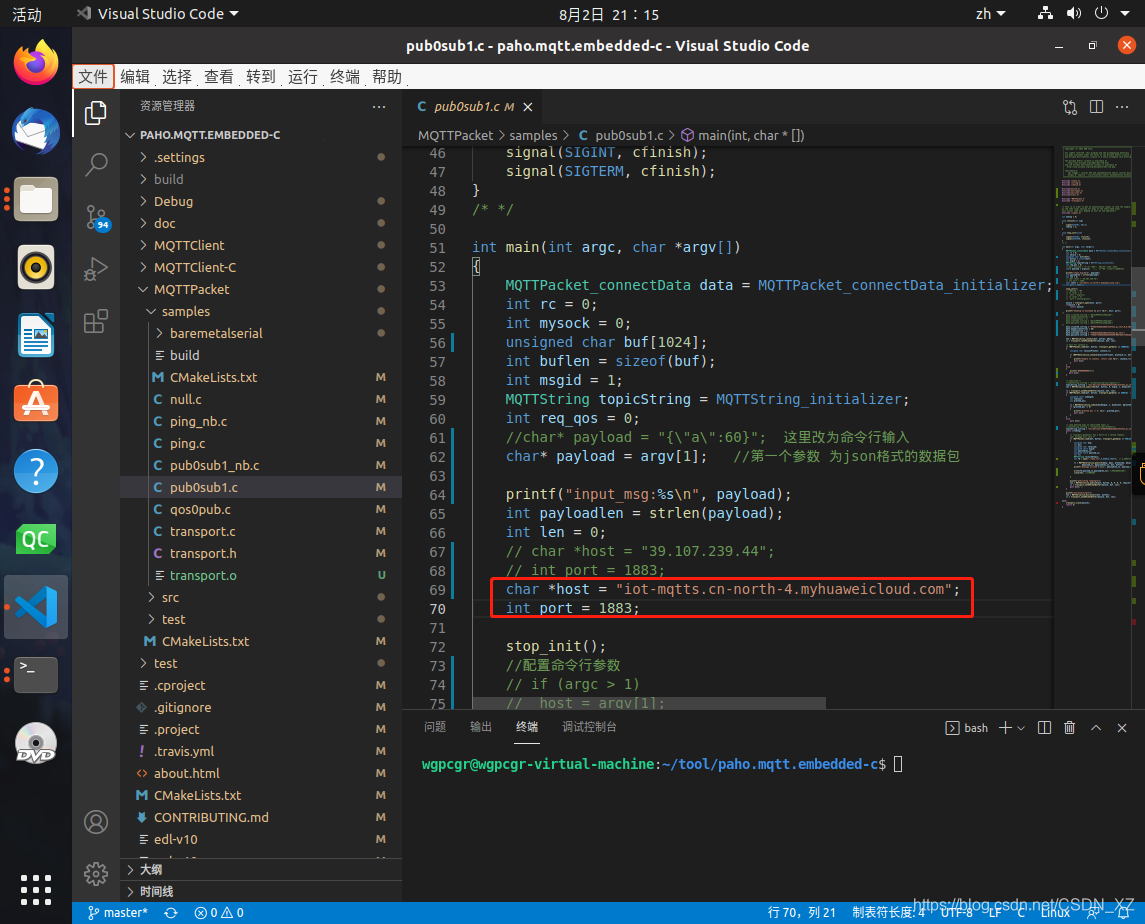Screen dimensions: 1145x924
Task: Click the main(int, char * []) breadcrumb
Action: tap(743, 135)
